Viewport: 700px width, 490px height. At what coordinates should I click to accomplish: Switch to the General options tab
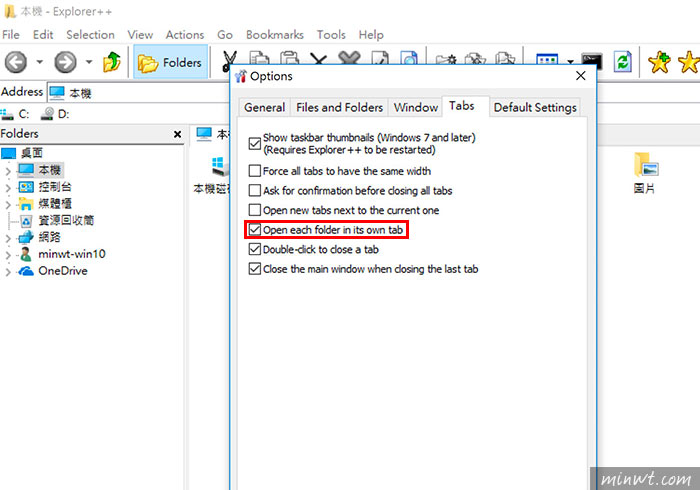[x=264, y=108]
